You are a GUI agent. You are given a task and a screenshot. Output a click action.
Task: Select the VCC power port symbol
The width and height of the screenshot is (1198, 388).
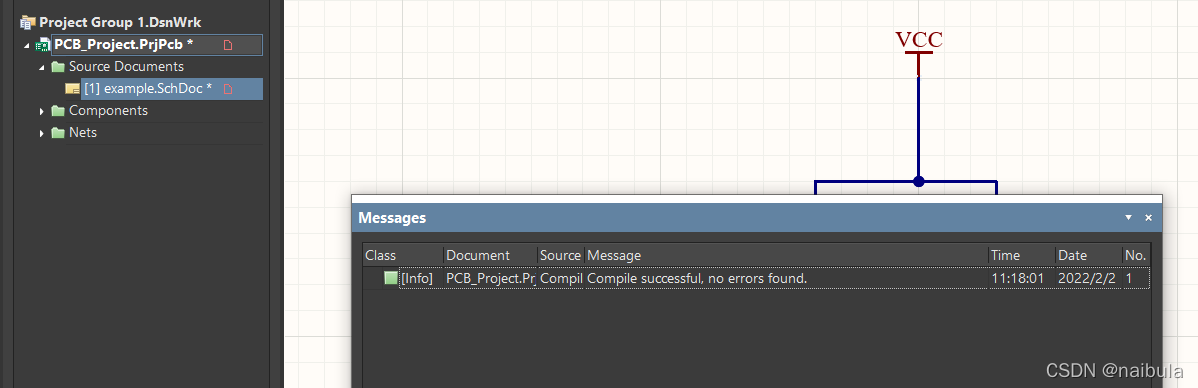[918, 52]
